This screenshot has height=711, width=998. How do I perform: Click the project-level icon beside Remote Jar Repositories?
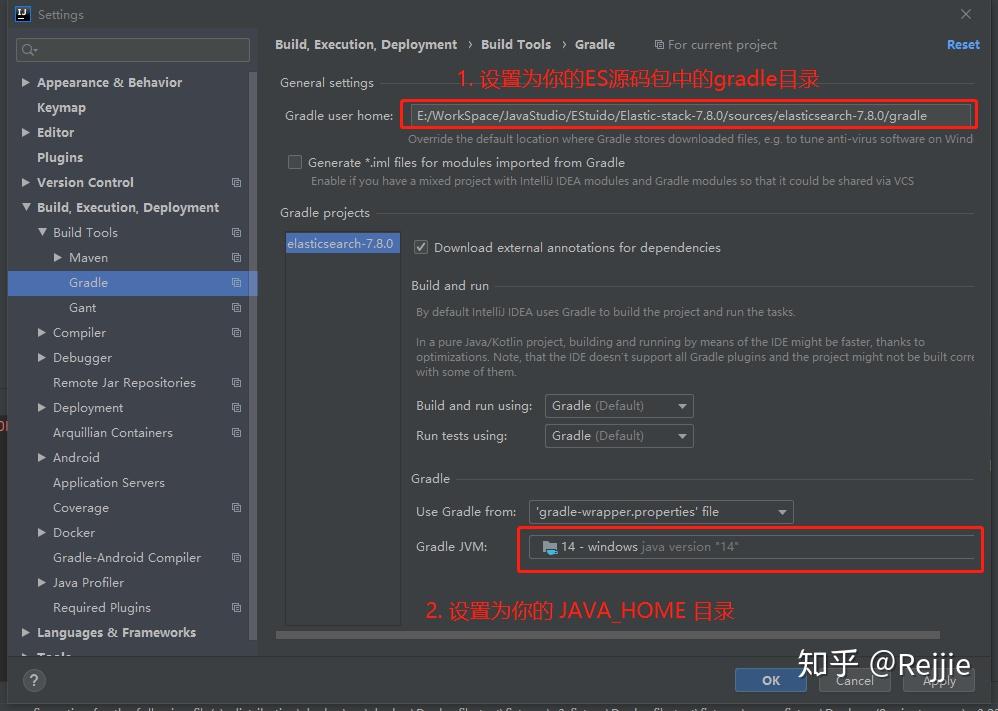[236, 383]
